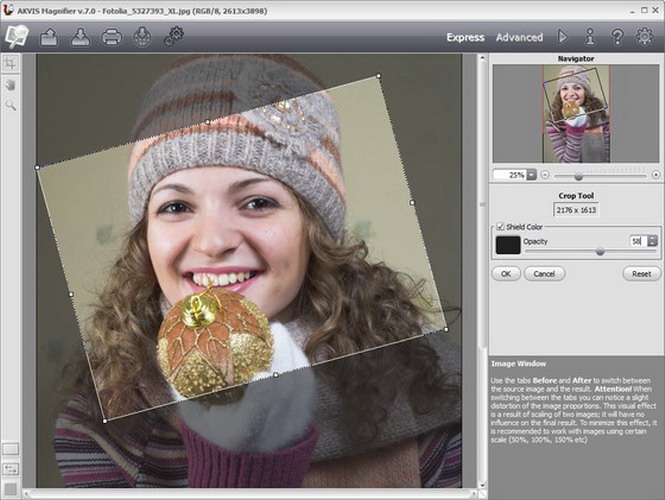Toggle the Shield Color checkbox
Image resolution: width=665 pixels, height=500 pixels.
(500, 227)
